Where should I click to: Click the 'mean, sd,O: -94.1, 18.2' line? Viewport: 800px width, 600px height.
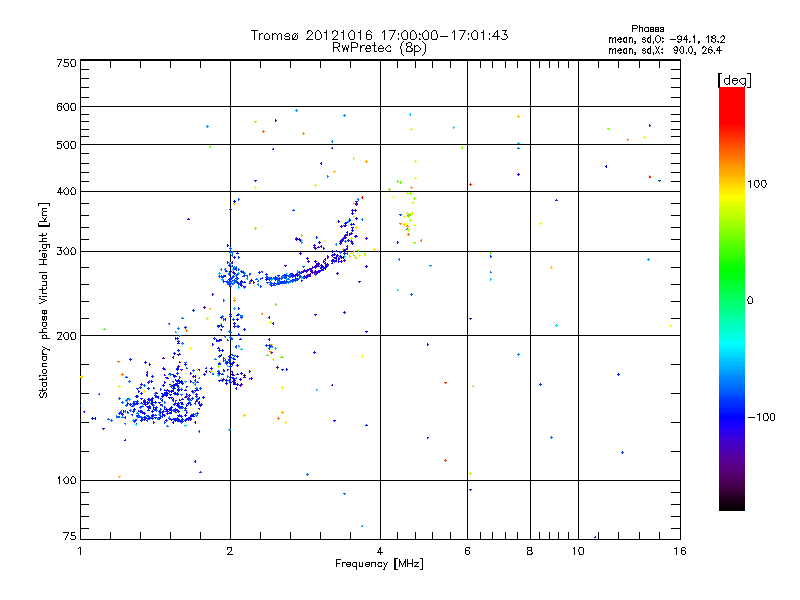coord(667,39)
